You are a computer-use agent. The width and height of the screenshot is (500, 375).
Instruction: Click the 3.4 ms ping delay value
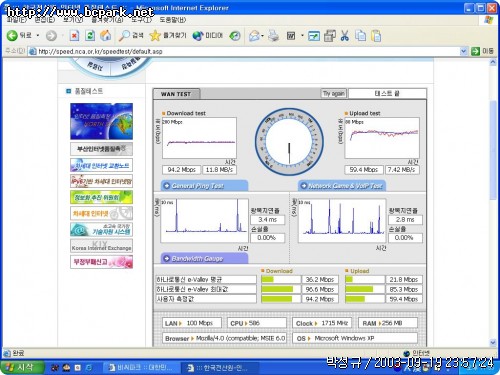tap(267, 220)
